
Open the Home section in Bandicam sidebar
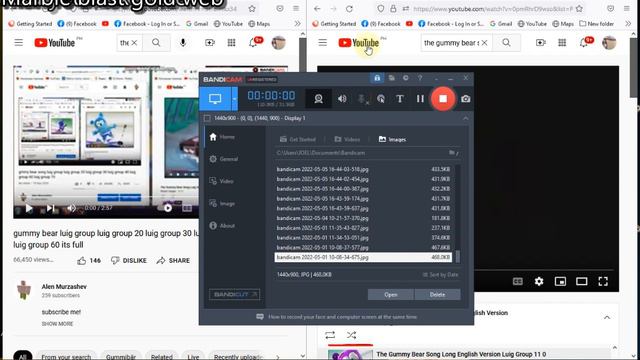pyautogui.click(x=222, y=137)
